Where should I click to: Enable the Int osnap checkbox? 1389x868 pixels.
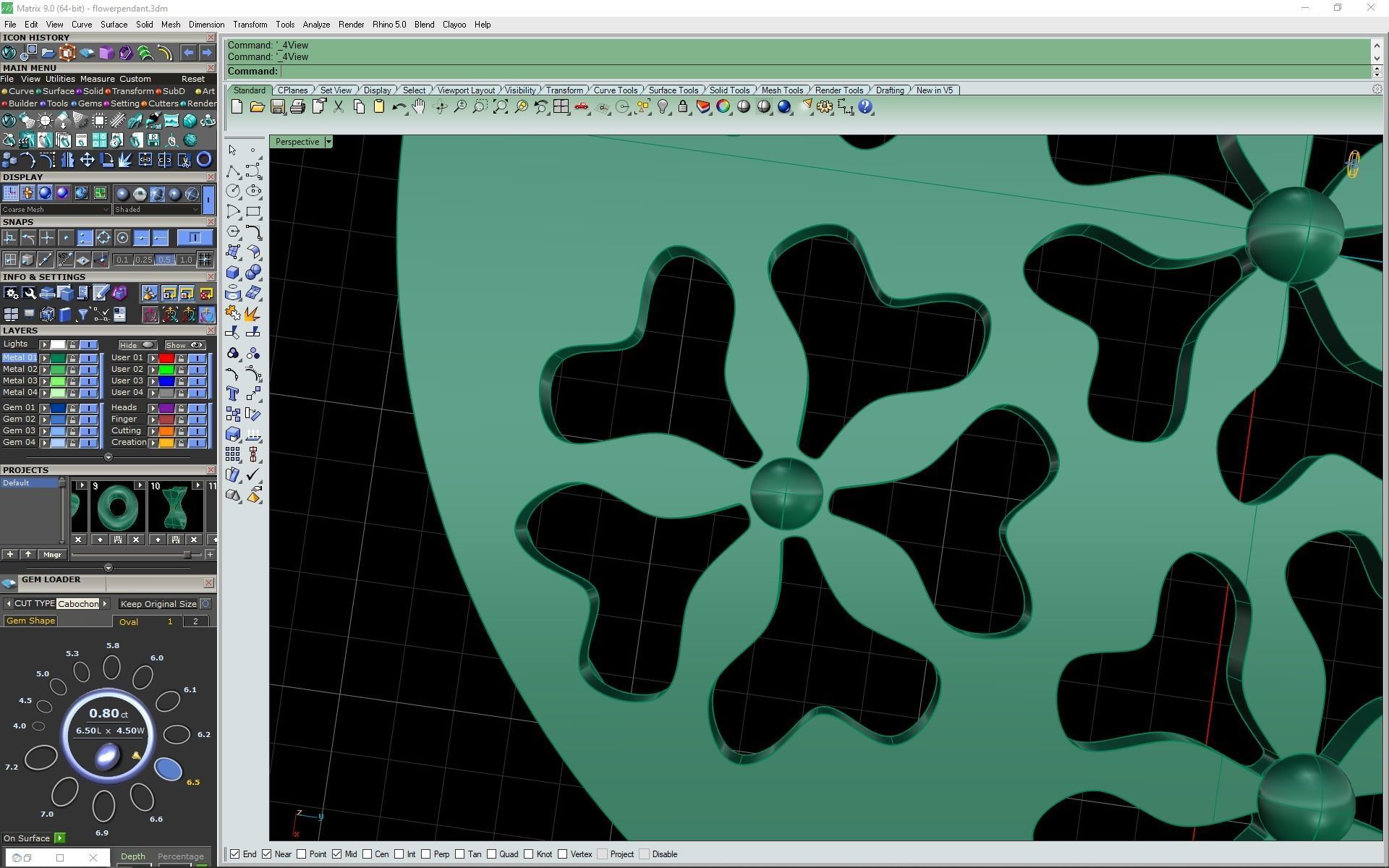tap(399, 854)
